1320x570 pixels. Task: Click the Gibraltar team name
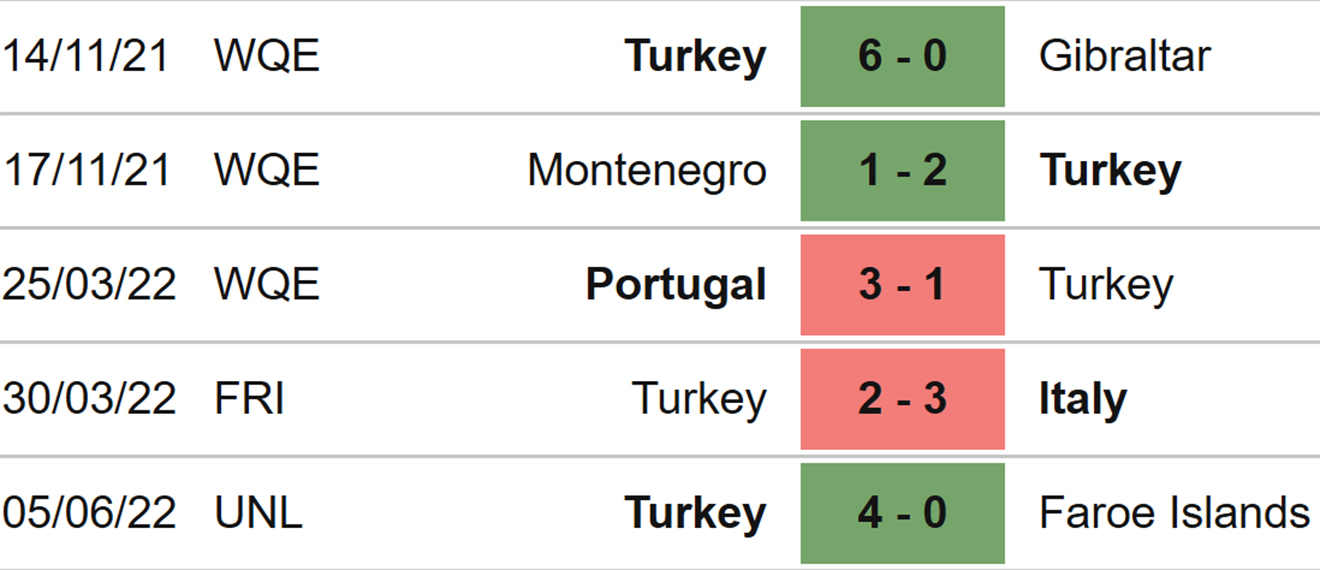click(x=1125, y=56)
